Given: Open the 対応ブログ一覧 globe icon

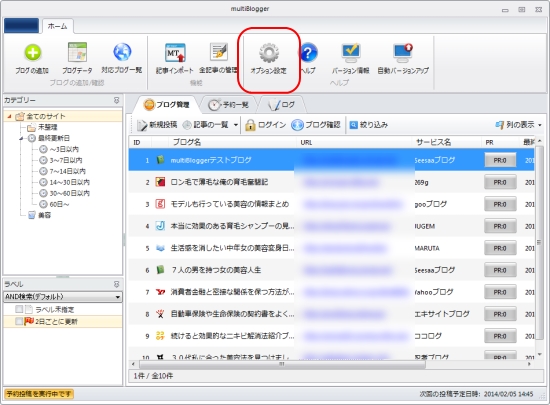Looking at the screenshot, I should (x=122, y=52).
